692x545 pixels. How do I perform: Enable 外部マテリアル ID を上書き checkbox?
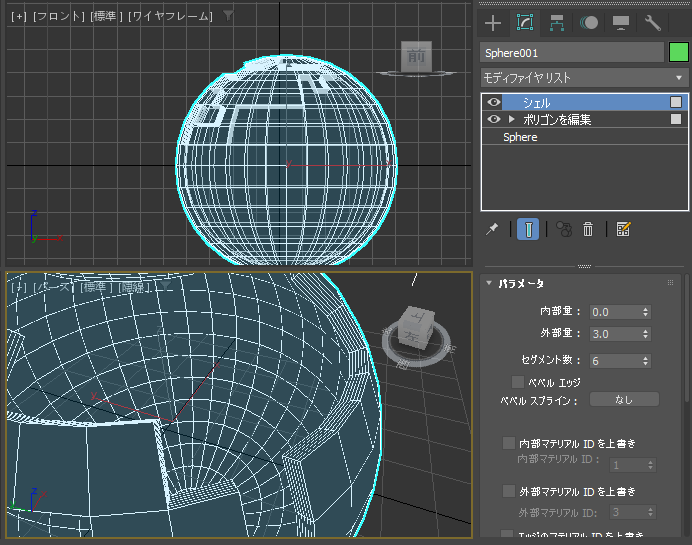point(509,491)
